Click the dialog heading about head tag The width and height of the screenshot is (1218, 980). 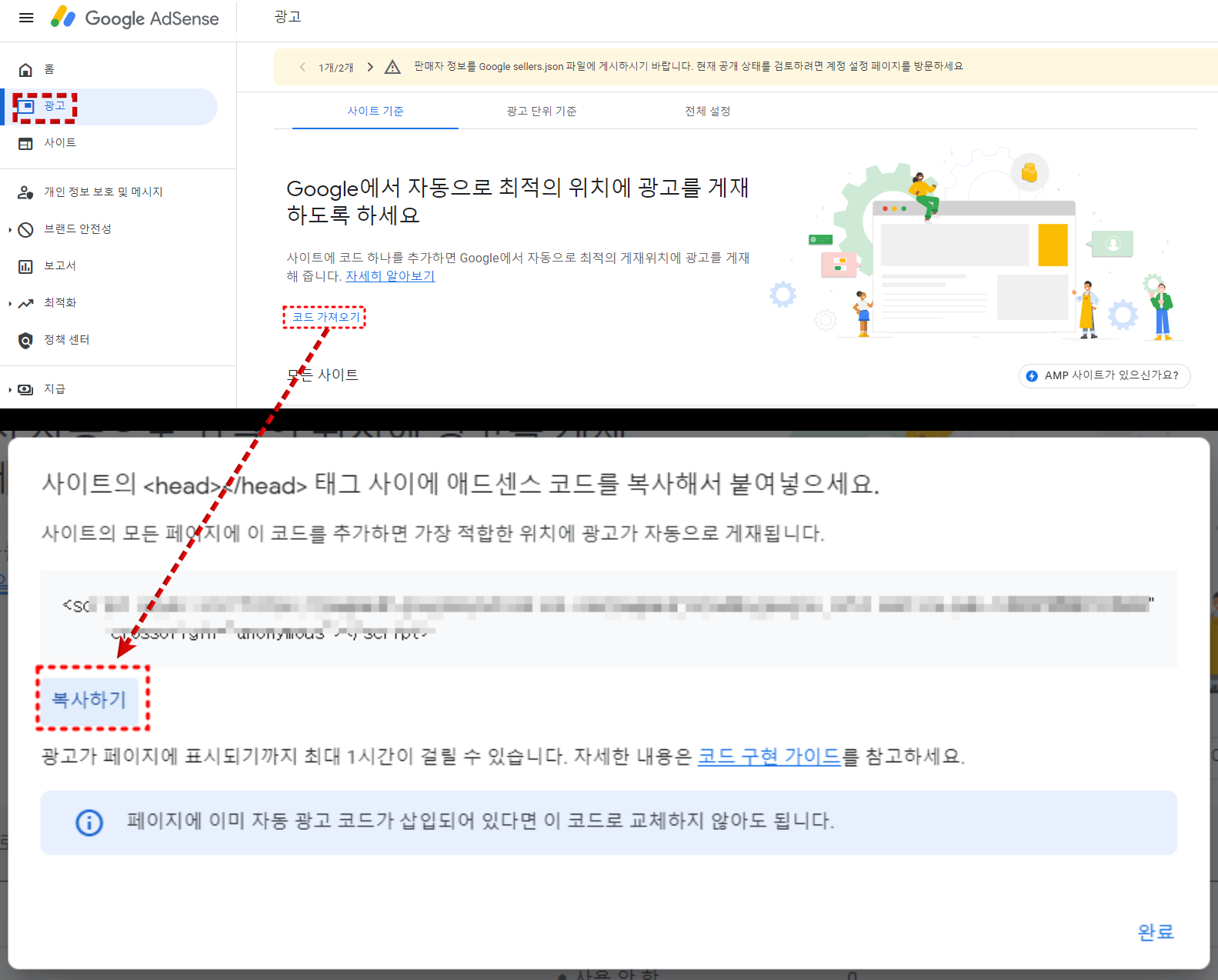(x=460, y=484)
